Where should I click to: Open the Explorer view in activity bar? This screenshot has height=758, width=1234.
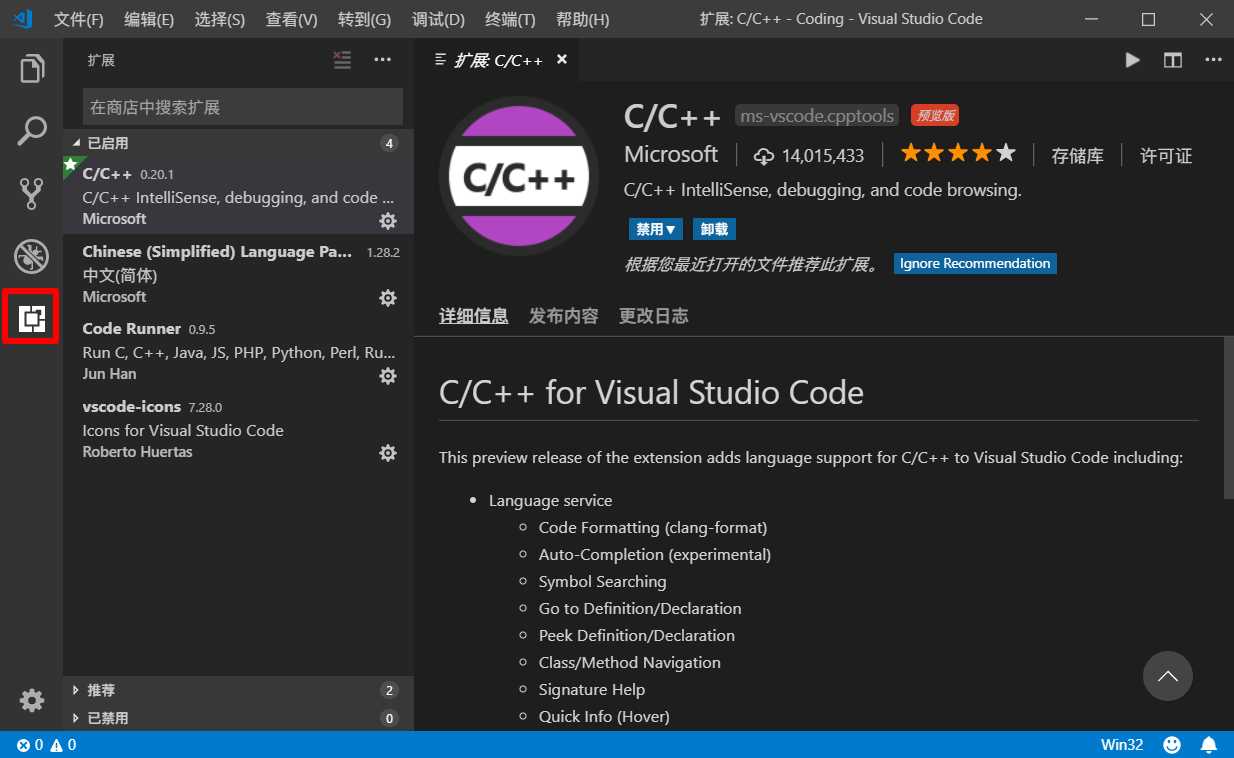point(32,69)
